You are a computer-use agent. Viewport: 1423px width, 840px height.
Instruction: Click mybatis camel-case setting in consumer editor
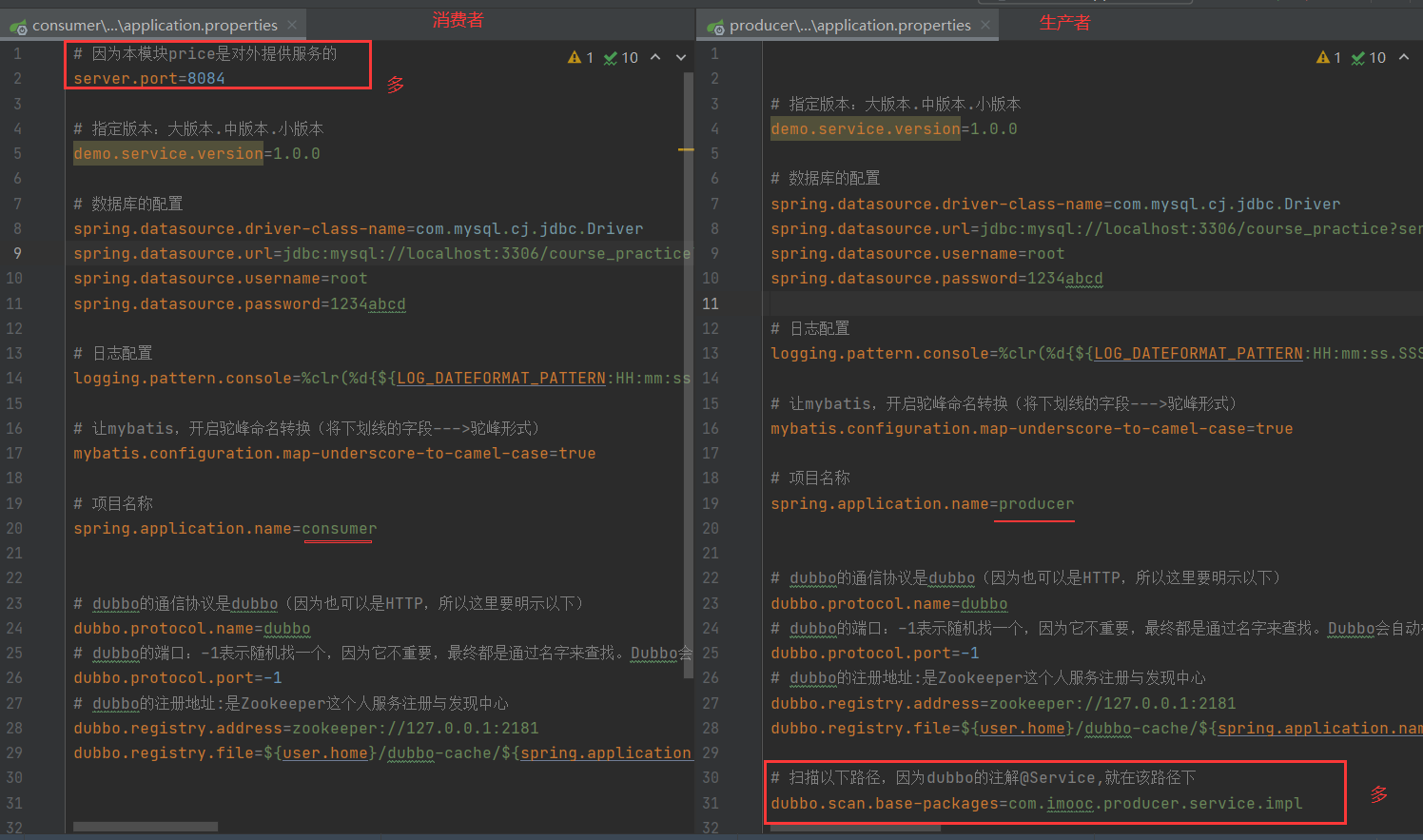click(x=335, y=454)
